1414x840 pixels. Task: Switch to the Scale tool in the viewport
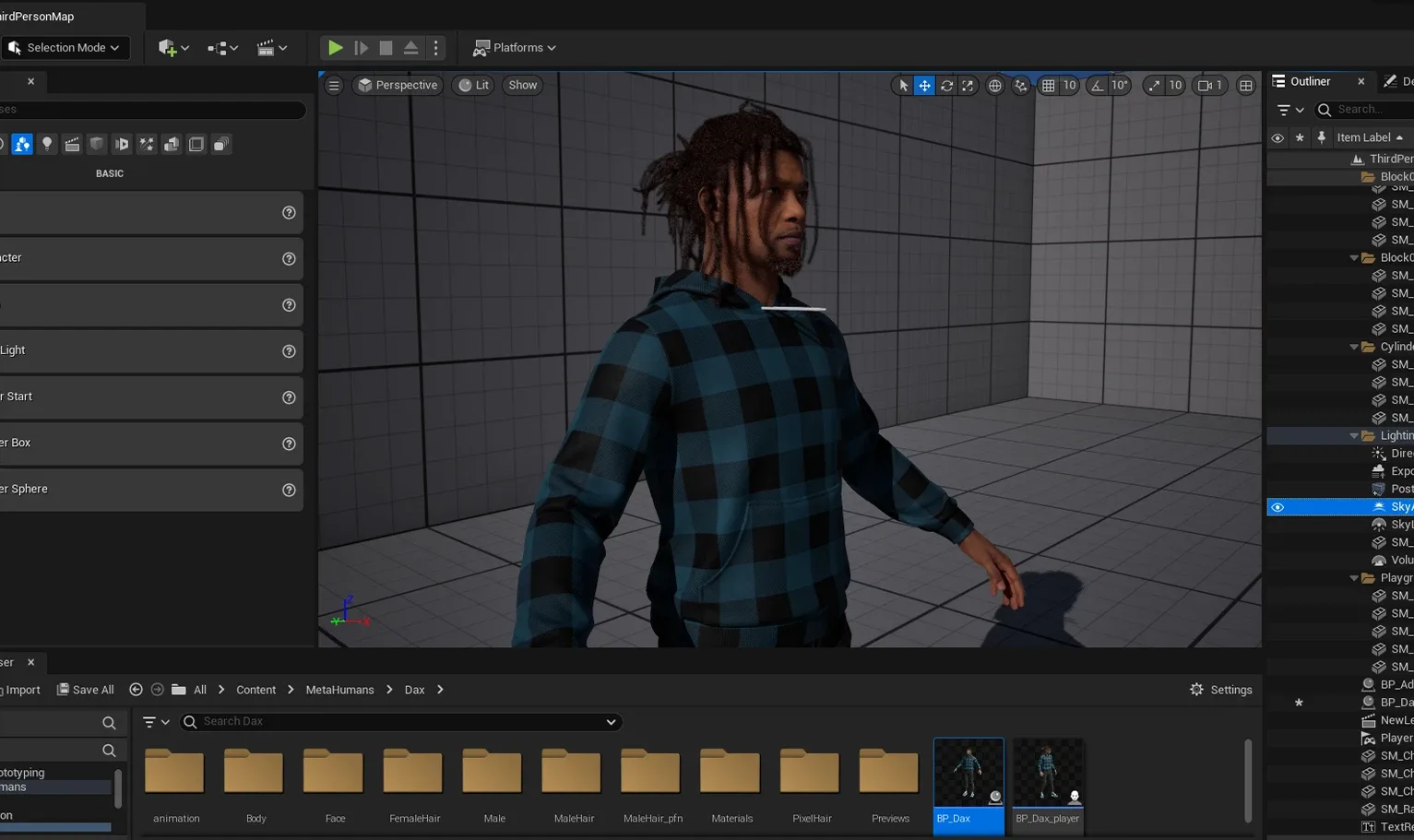tap(968, 85)
